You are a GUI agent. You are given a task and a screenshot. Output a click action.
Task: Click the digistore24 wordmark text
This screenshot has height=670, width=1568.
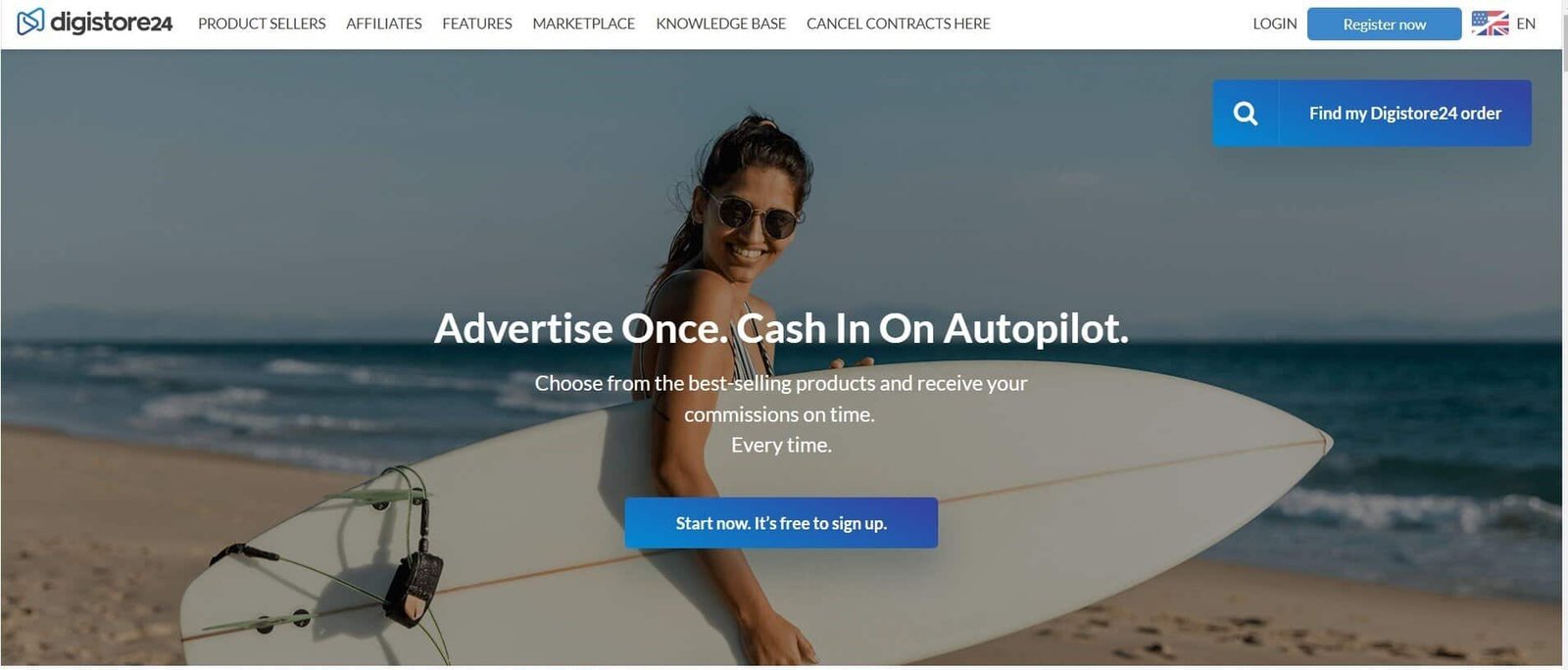point(111,23)
